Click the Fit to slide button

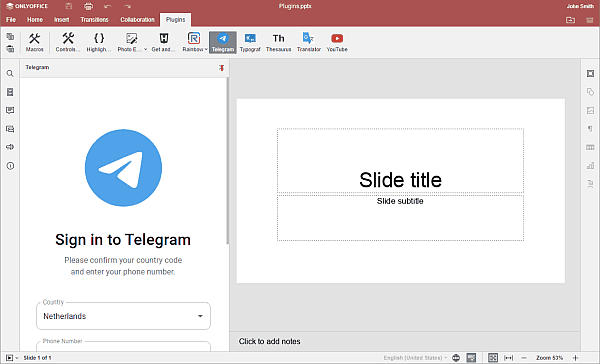[493, 357]
